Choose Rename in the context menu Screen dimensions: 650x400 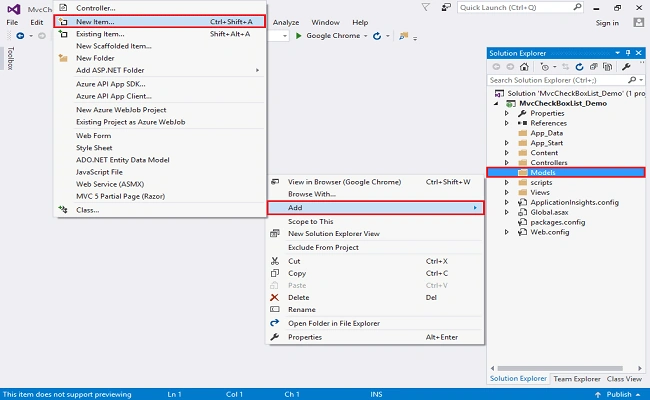point(375,310)
